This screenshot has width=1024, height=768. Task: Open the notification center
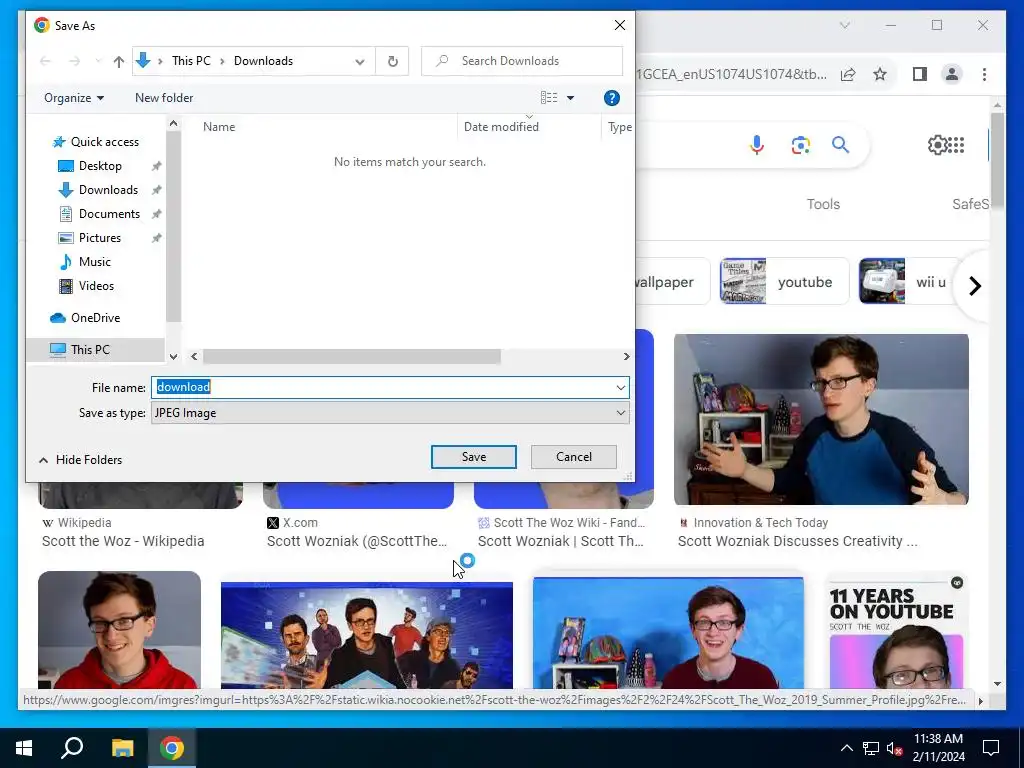[991, 748]
